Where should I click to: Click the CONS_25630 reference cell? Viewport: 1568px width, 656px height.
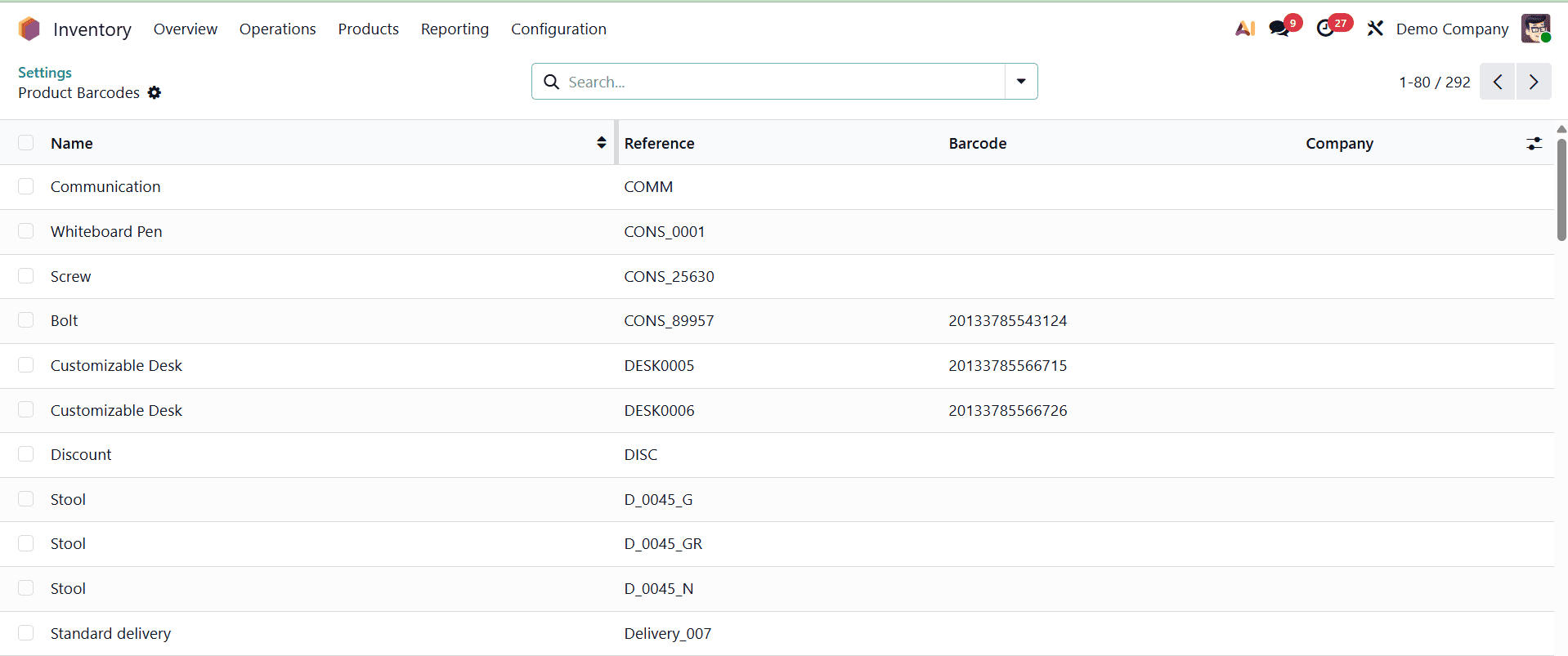669,276
